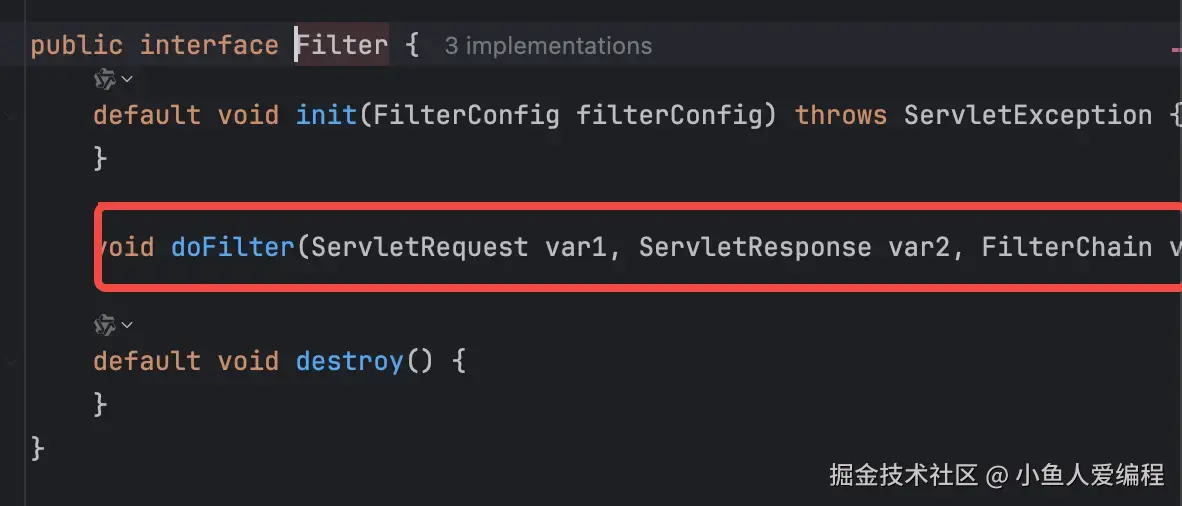Expand the chevron dropdown above init method

pyautogui.click(x=128, y=78)
